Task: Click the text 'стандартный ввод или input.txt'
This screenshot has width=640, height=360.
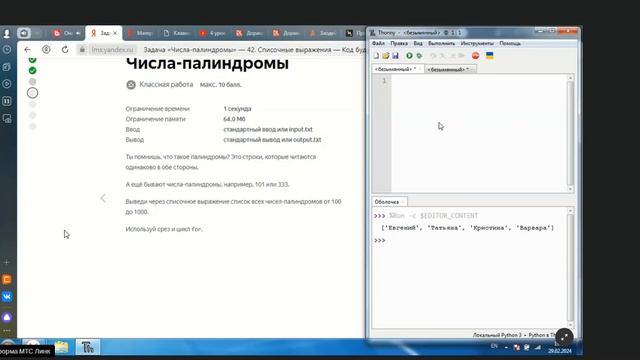Action: (268, 129)
